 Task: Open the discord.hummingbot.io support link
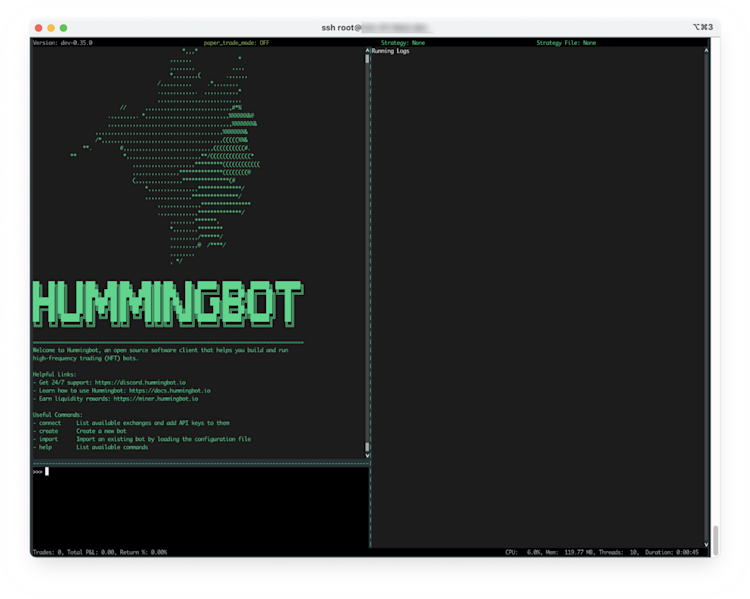click(140, 382)
